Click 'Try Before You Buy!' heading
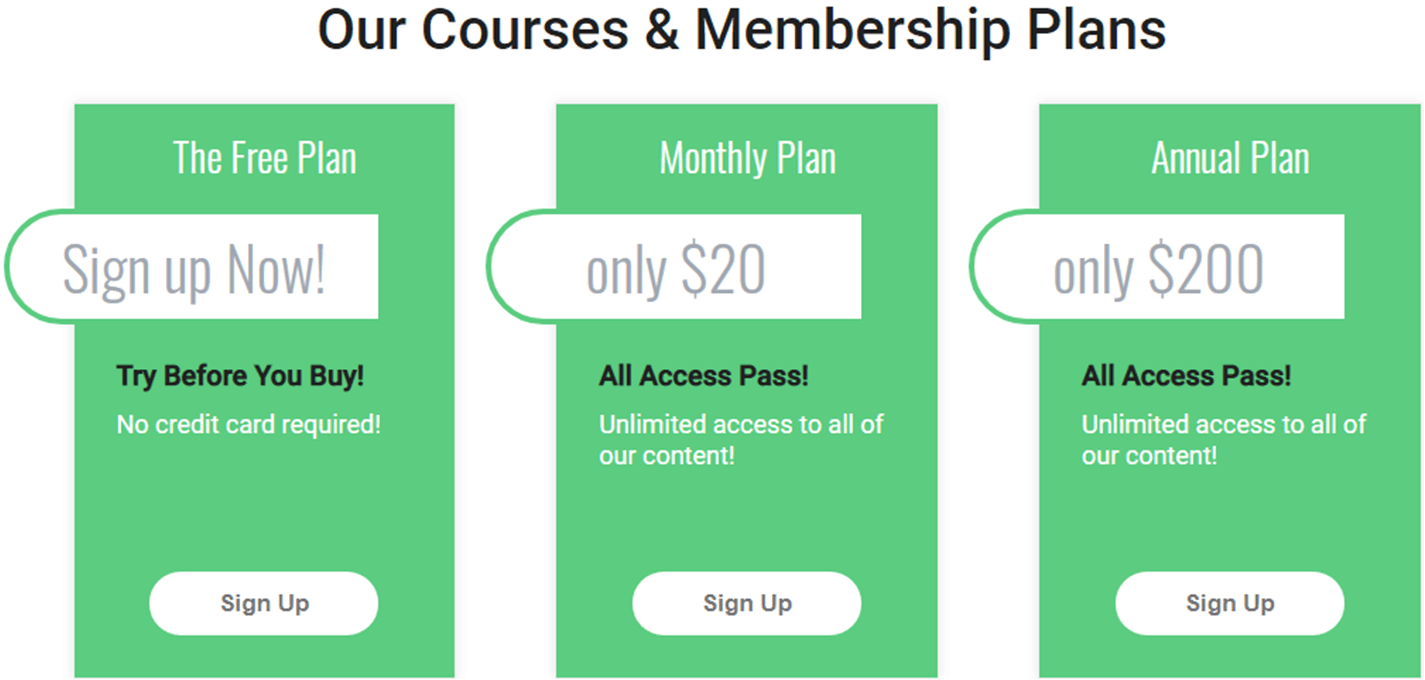Screen dimensions: 1425x680 (240, 376)
